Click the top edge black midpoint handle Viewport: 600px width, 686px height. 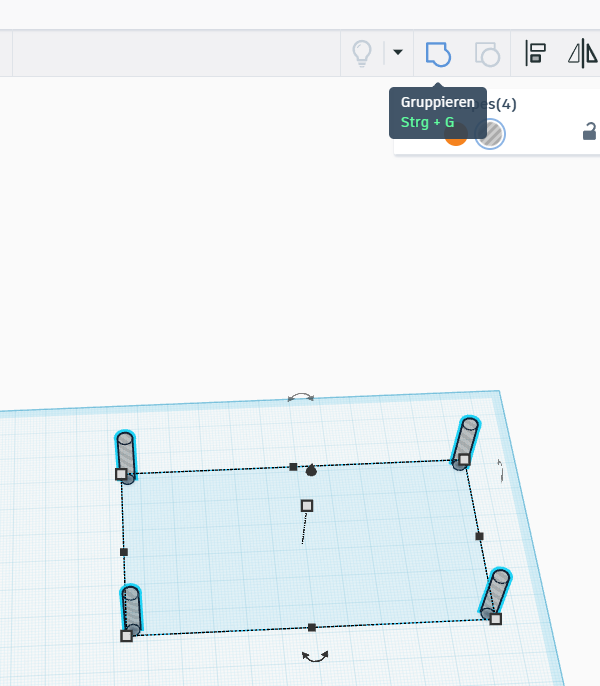point(293,467)
